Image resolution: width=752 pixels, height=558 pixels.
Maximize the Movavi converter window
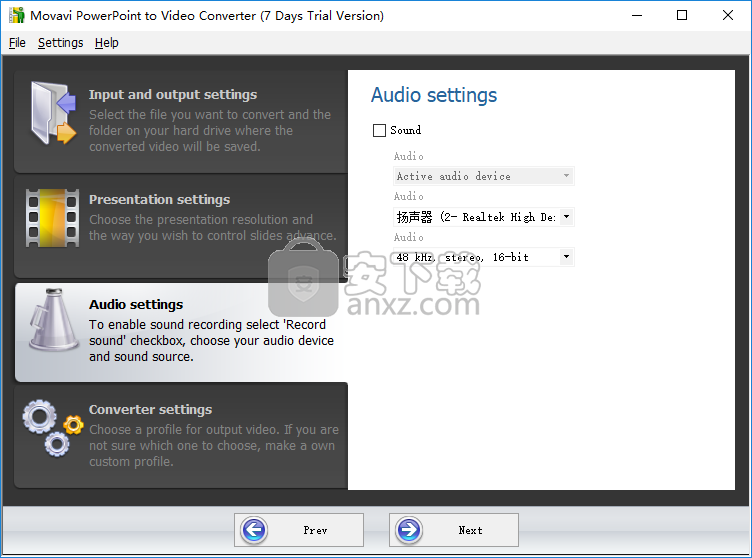(682, 15)
